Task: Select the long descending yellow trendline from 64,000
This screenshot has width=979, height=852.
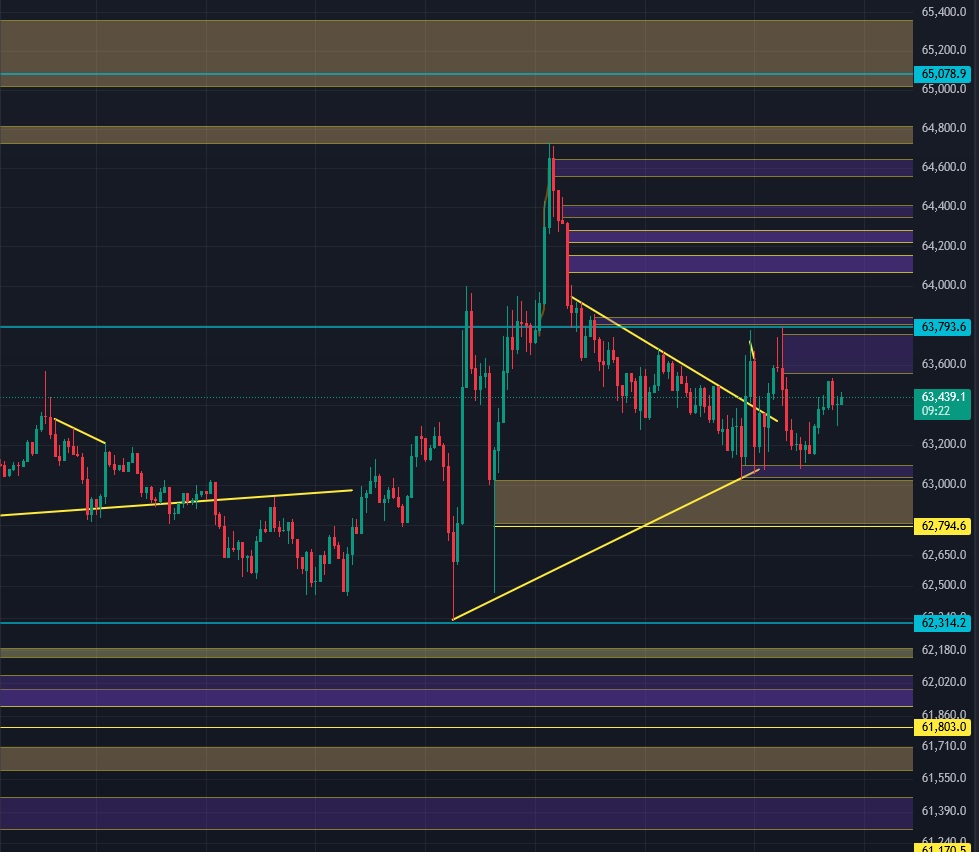Action: [674, 360]
